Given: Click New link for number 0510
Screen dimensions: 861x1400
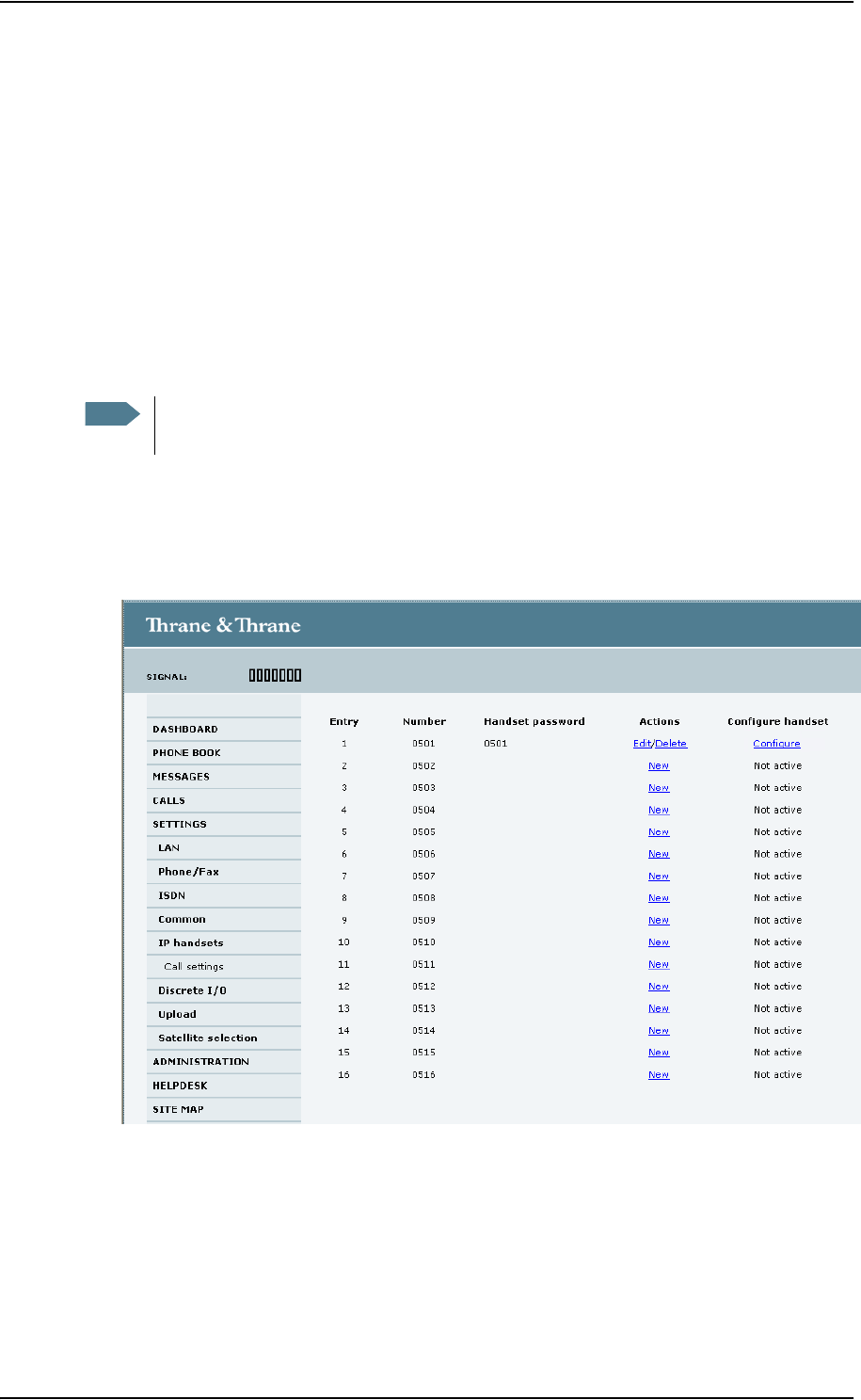Looking at the screenshot, I should pyautogui.click(x=659, y=942).
